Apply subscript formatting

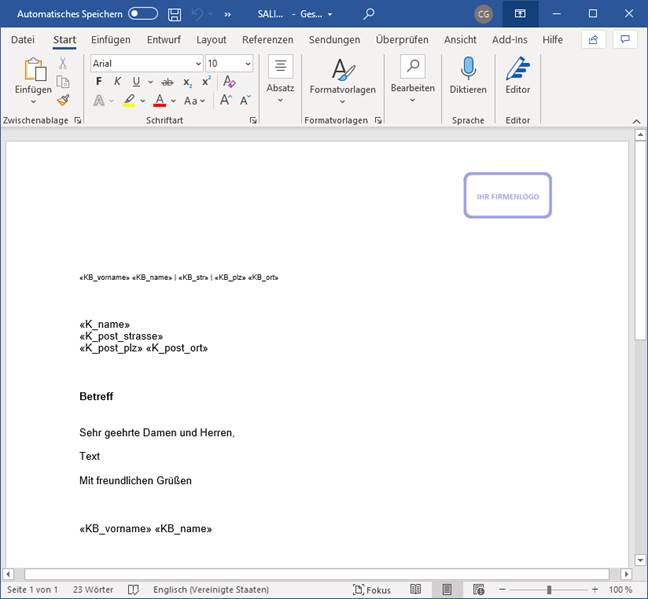pyautogui.click(x=187, y=82)
